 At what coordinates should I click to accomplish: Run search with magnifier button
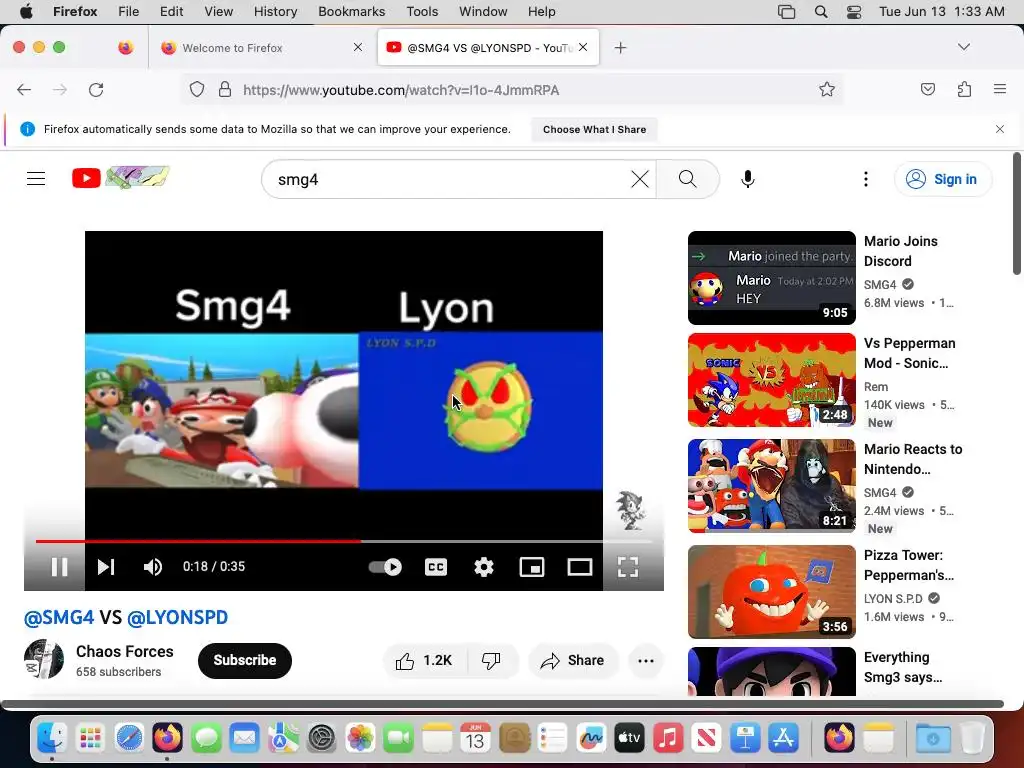[x=688, y=179]
